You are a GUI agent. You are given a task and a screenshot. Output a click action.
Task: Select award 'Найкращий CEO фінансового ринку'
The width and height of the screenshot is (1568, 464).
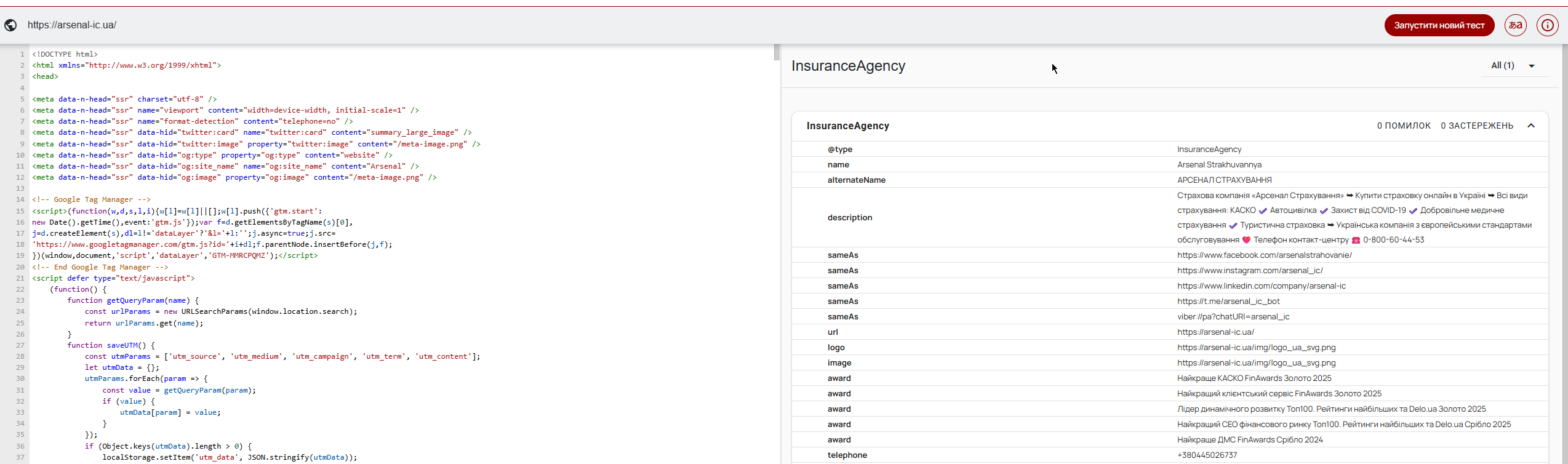(1344, 425)
